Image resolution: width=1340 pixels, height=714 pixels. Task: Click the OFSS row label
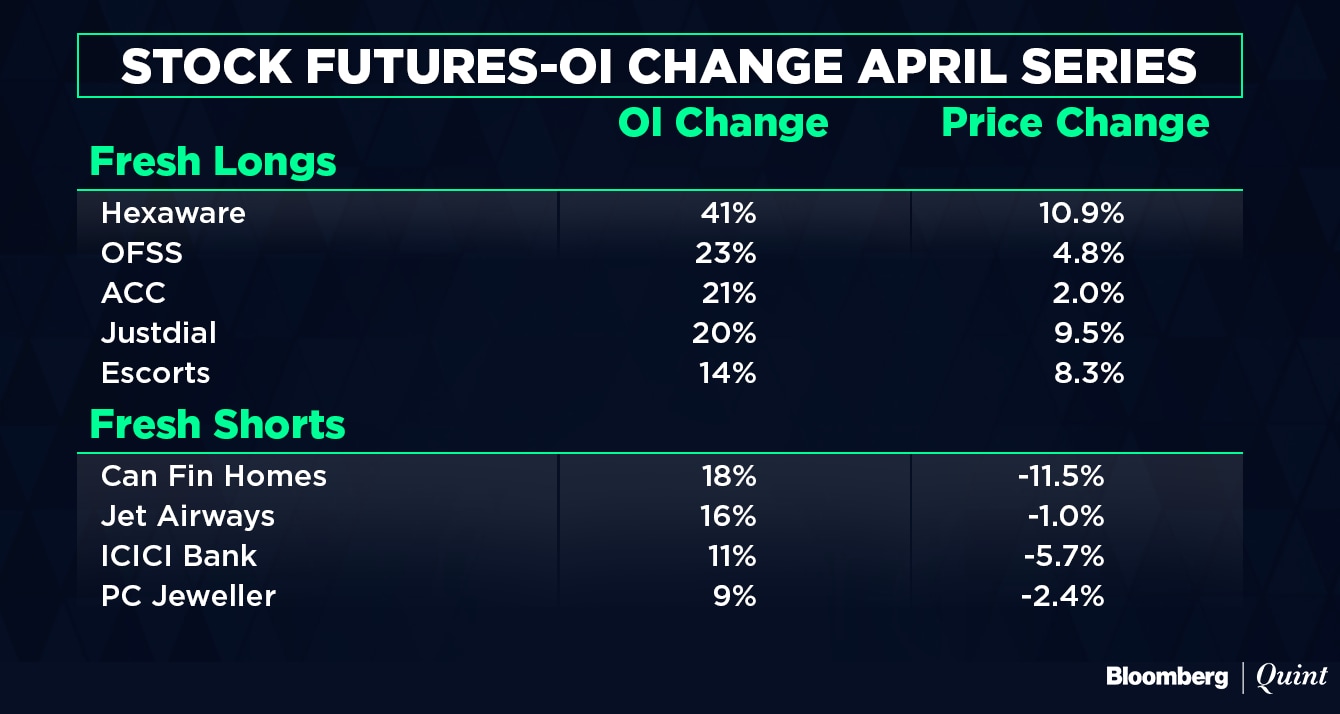142,253
